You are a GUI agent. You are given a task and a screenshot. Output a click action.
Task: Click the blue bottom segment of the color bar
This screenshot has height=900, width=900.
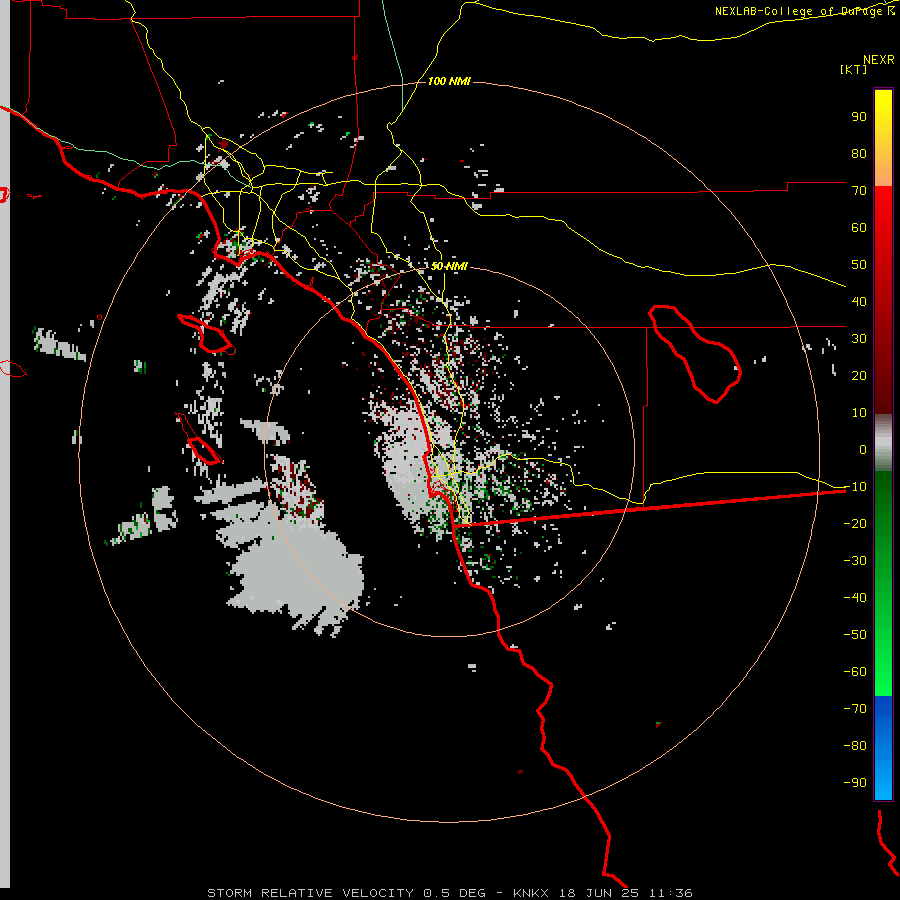883,748
